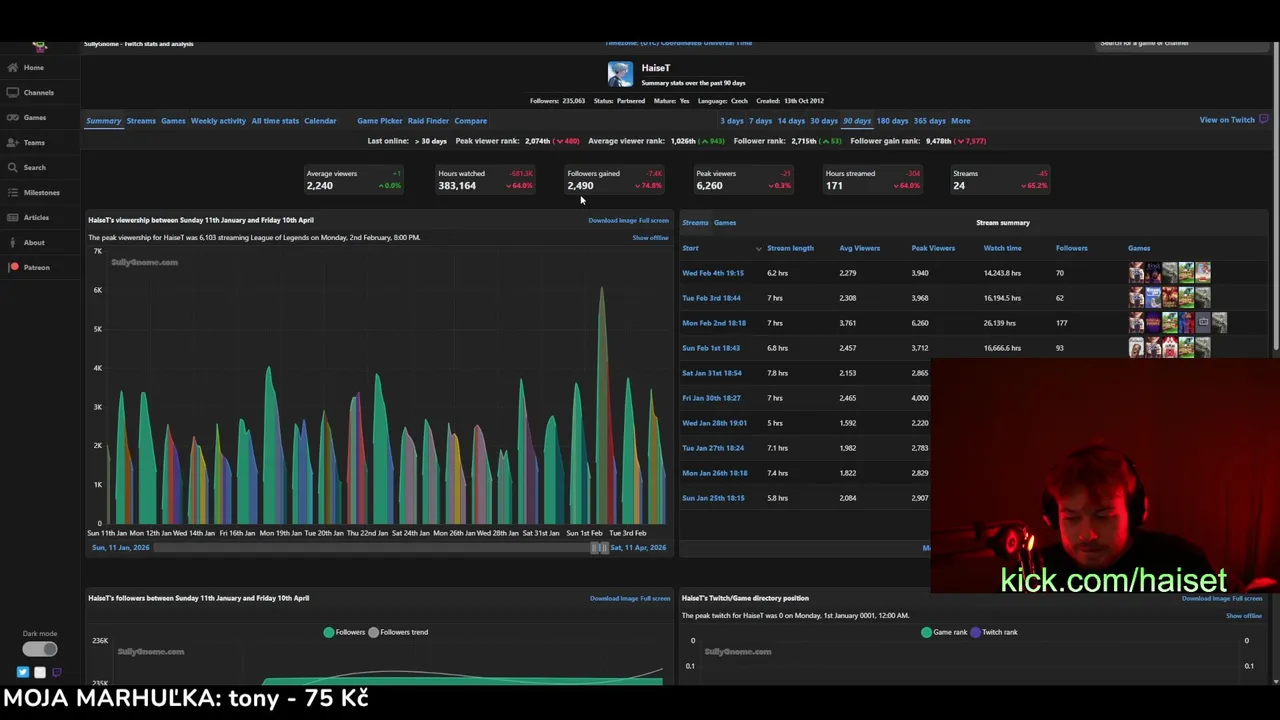Select the 180 days range

tap(892, 121)
